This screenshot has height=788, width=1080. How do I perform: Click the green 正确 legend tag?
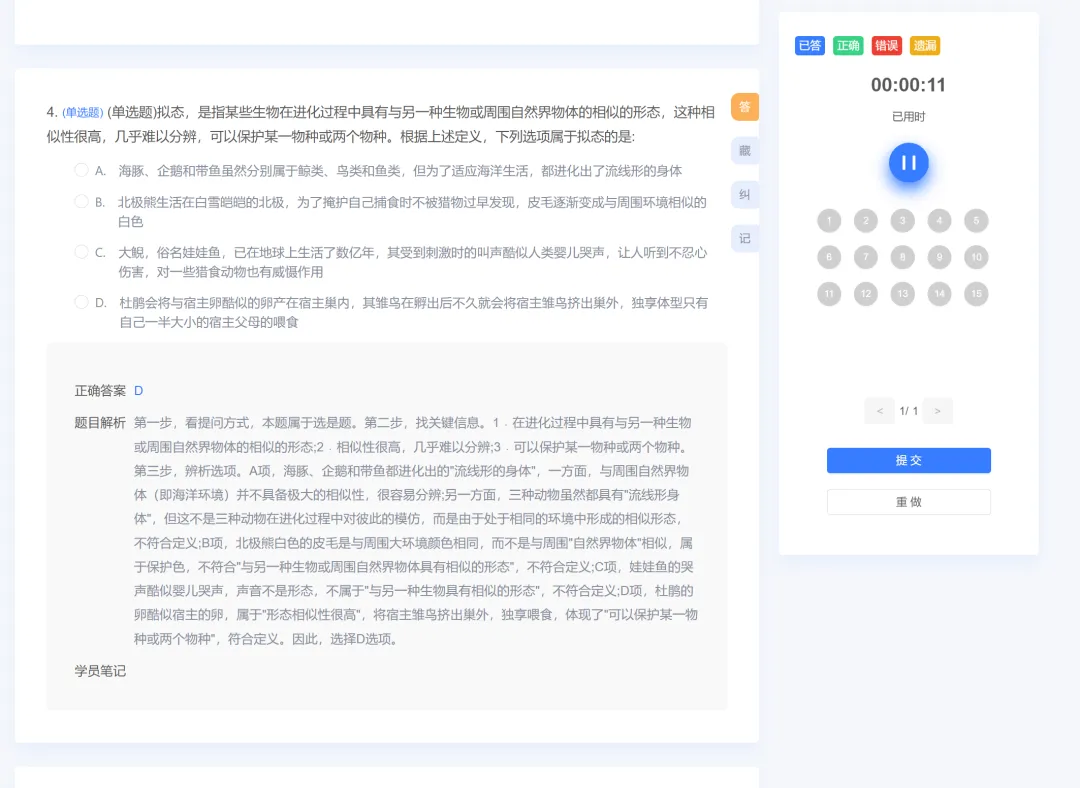848,45
